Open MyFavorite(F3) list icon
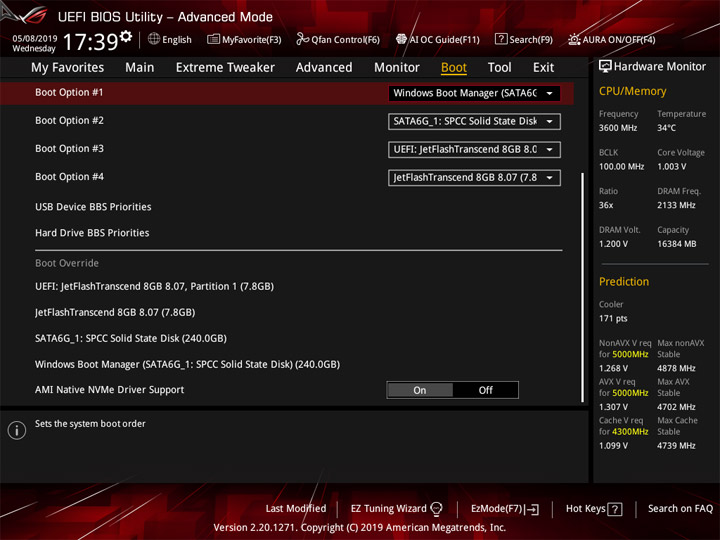Screen dimensions: 720x540 [x=213, y=39]
